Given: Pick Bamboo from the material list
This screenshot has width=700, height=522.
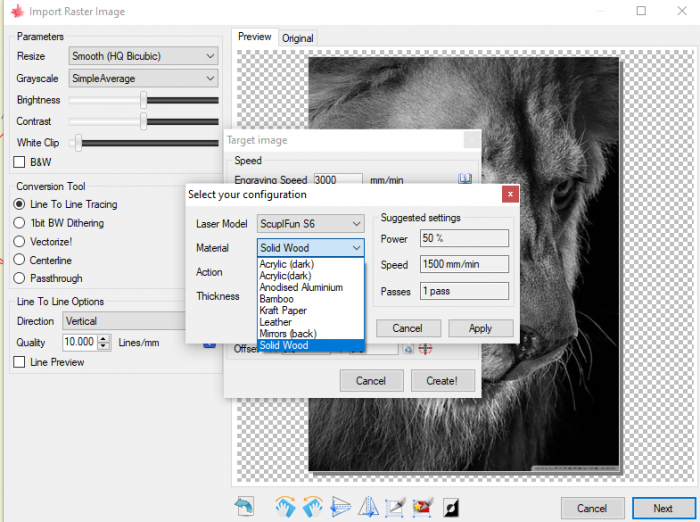Looking at the screenshot, I should pyautogui.click(x=276, y=299).
